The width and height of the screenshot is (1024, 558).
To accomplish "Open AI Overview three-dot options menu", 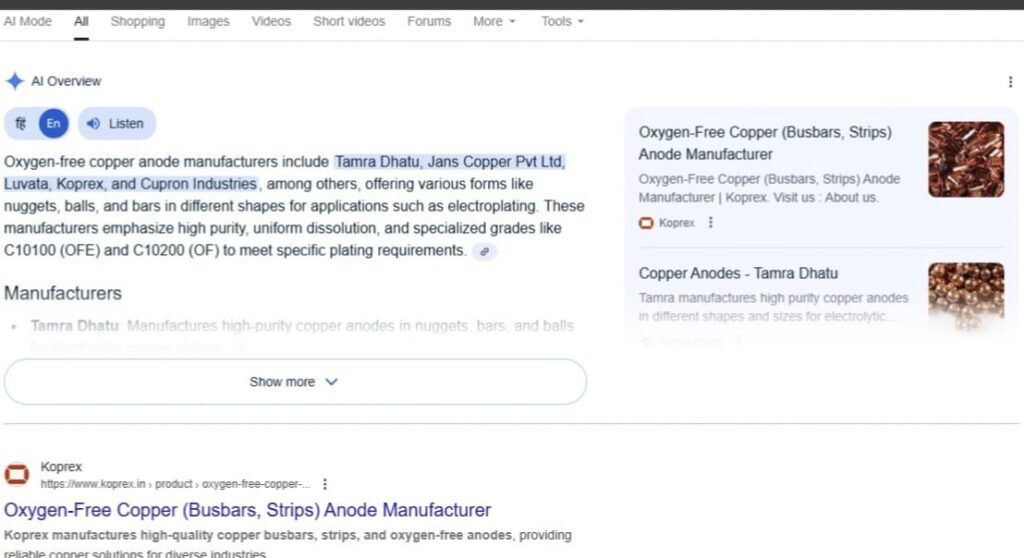I will [x=1010, y=83].
